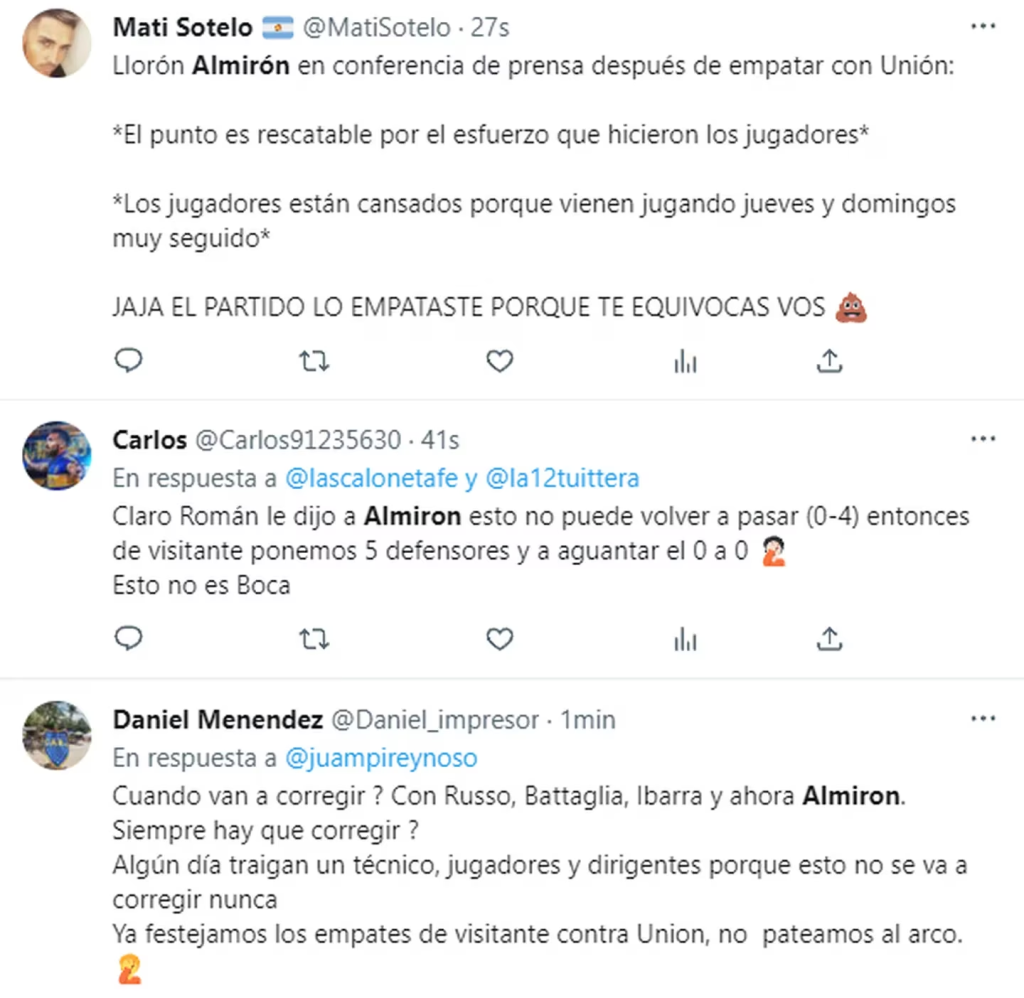Open more options on Daniel Menendez's tweet
The height and width of the screenshot is (998, 1024).
pyautogui.click(x=983, y=719)
